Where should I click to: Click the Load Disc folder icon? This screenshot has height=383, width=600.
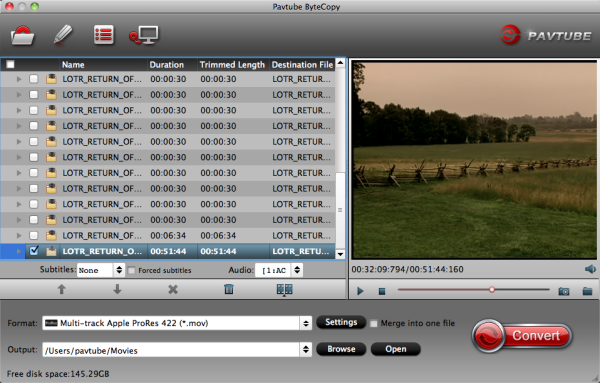(23, 35)
